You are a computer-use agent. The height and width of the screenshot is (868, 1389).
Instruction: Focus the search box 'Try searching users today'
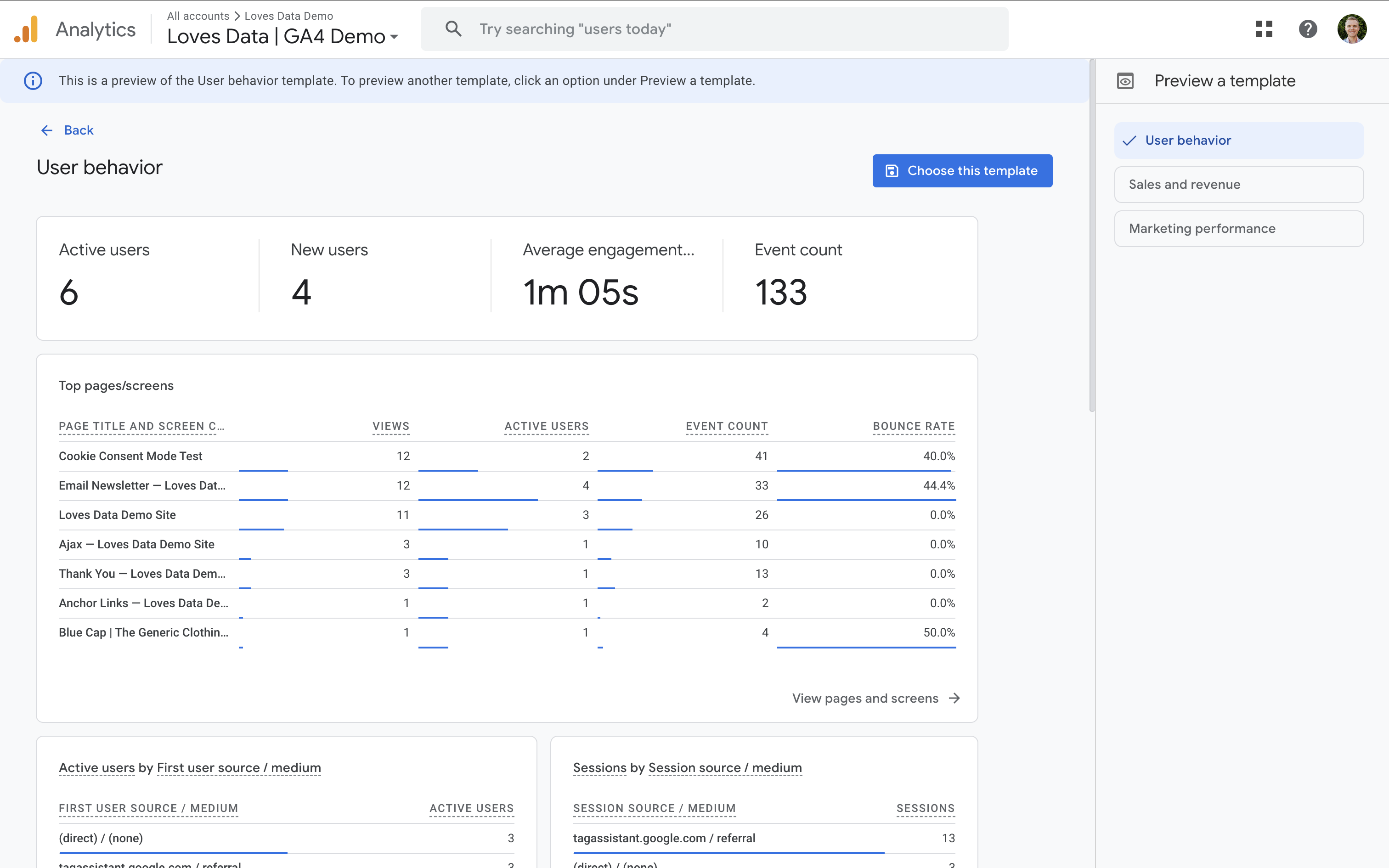tap(714, 28)
